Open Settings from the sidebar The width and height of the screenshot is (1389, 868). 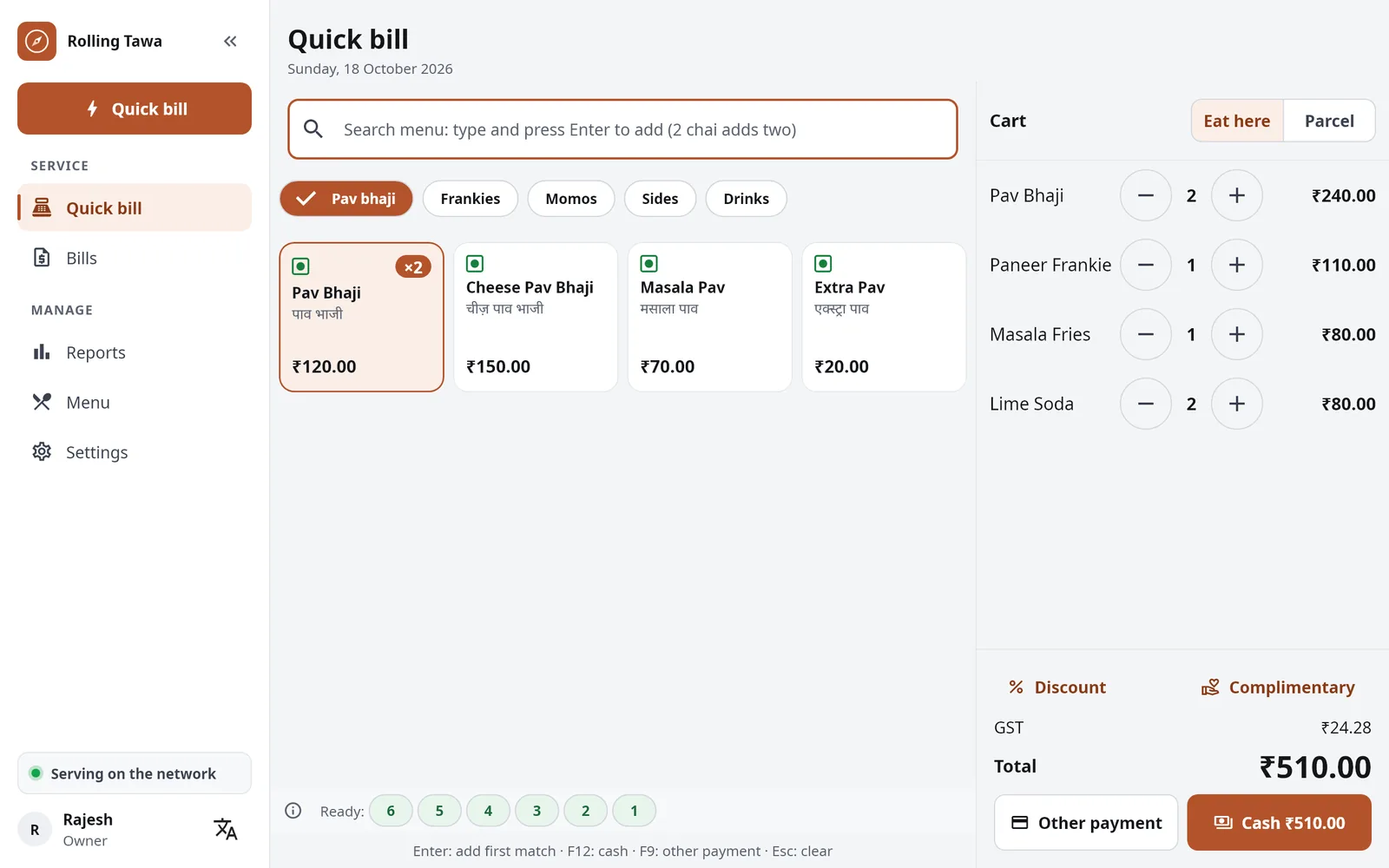point(135,452)
